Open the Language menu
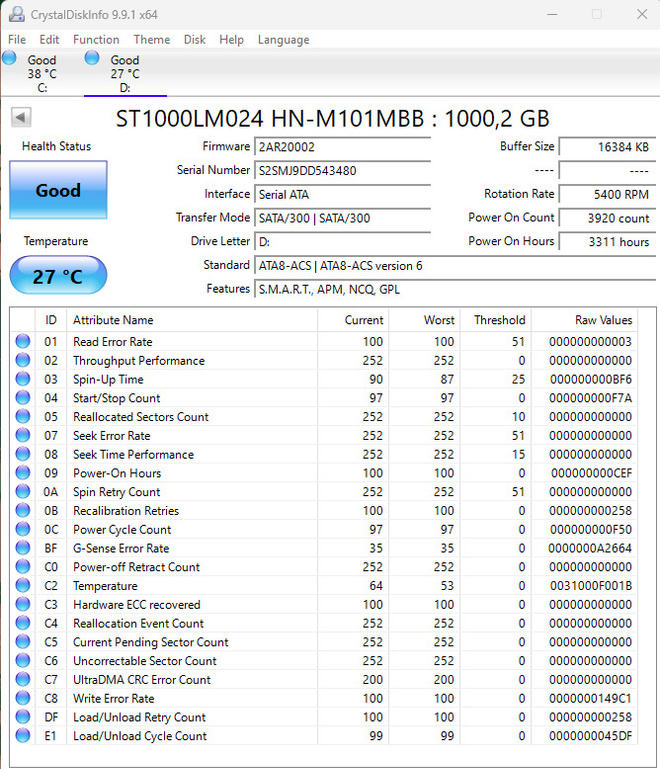Screen dimensions: 660x769 283,40
